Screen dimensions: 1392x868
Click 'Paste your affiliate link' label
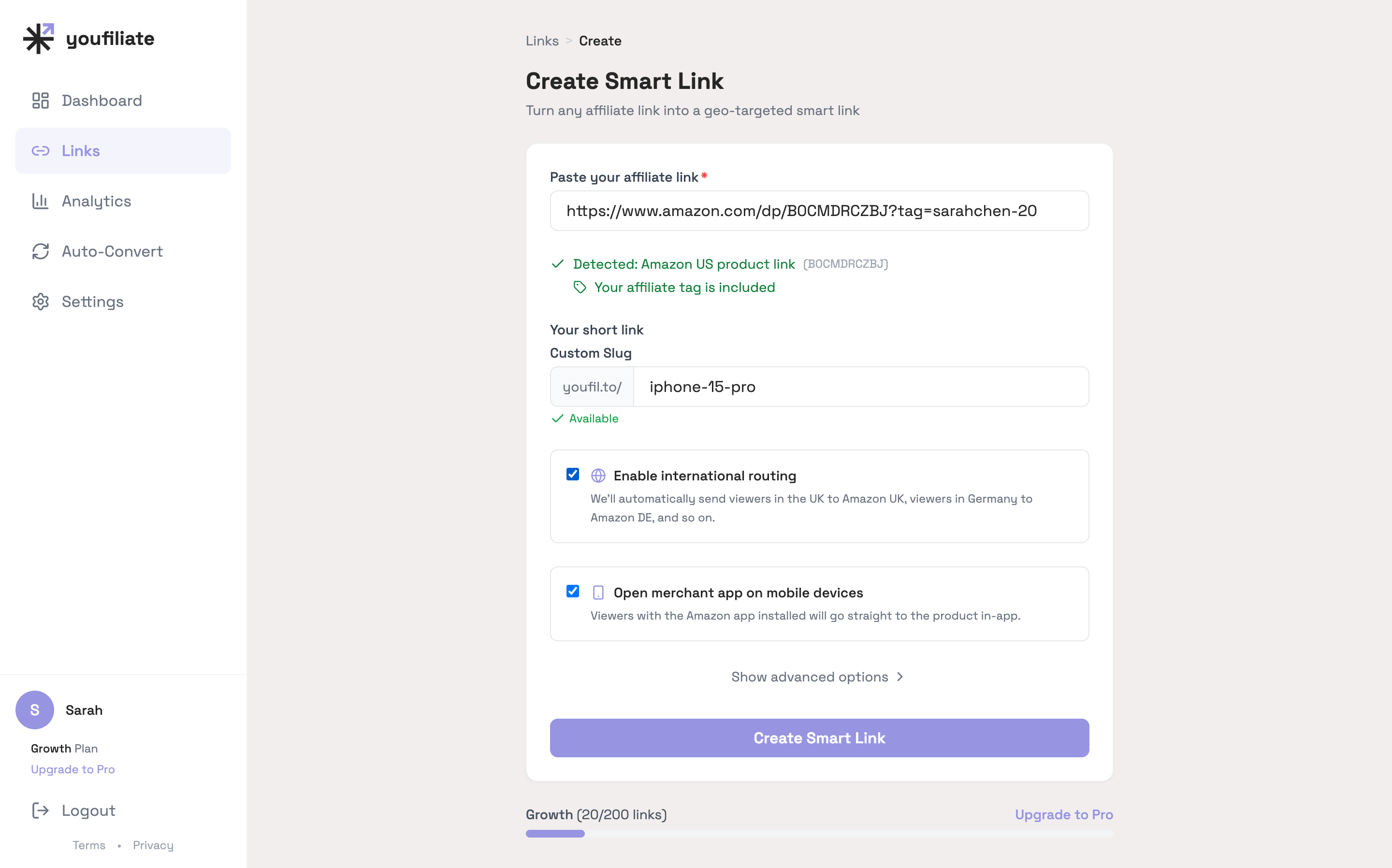coord(624,177)
